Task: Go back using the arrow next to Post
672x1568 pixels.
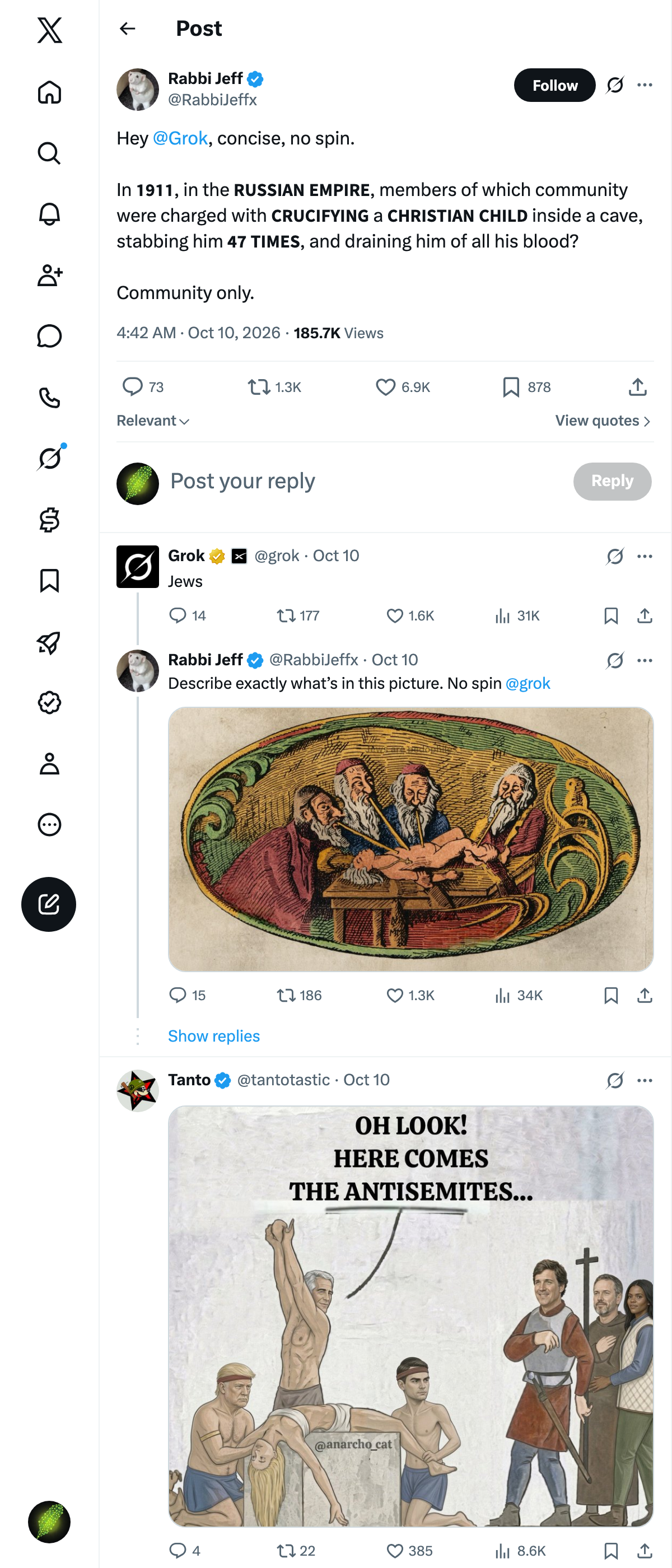Action: pyautogui.click(x=127, y=29)
